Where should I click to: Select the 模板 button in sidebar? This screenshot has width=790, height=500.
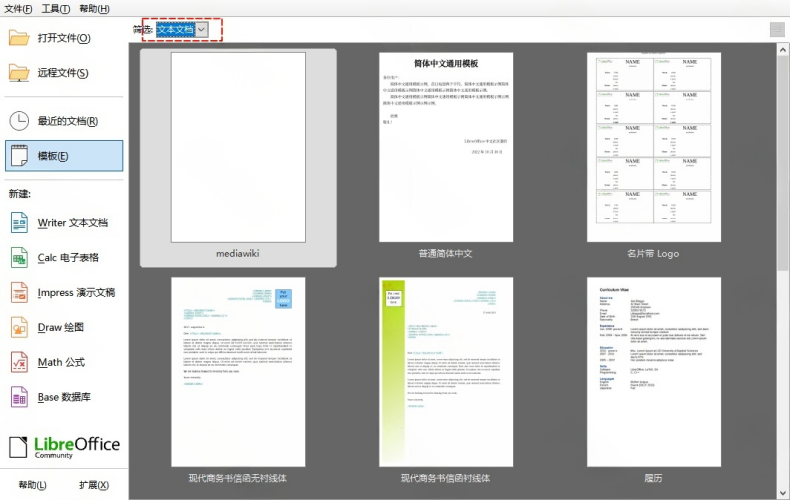[x=64, y=156]
